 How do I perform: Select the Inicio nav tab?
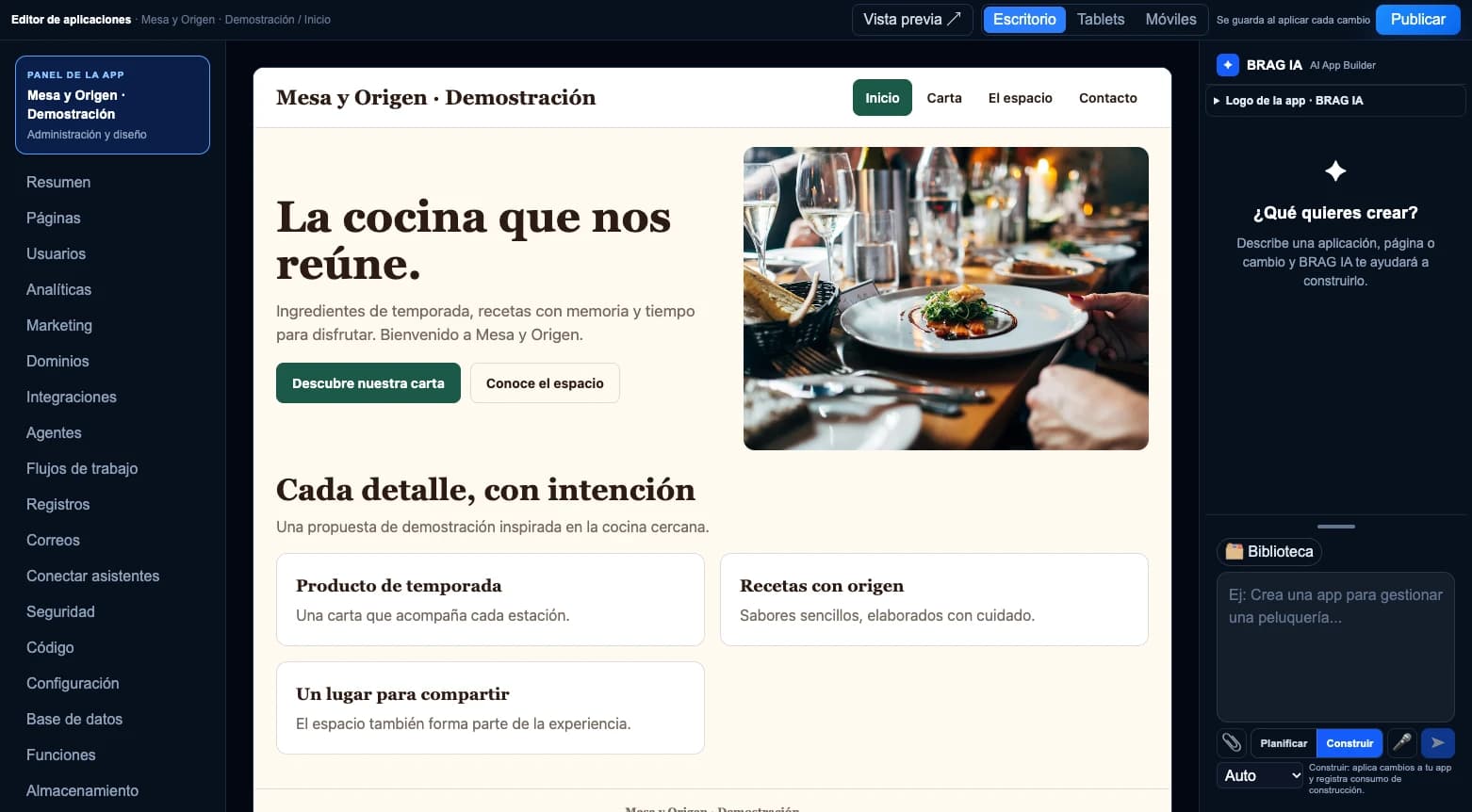point(882,98)
